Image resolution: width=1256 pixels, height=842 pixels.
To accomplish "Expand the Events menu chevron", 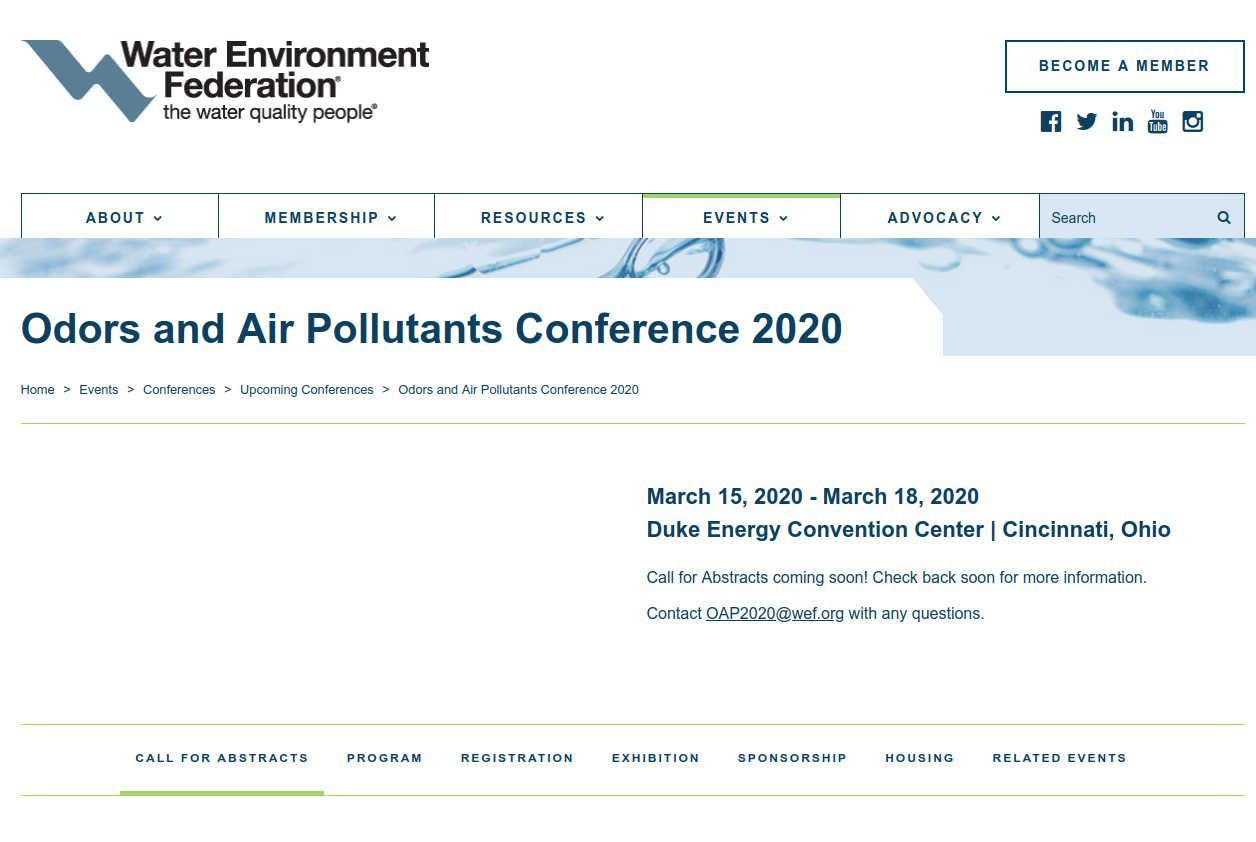I will (783, 218).
